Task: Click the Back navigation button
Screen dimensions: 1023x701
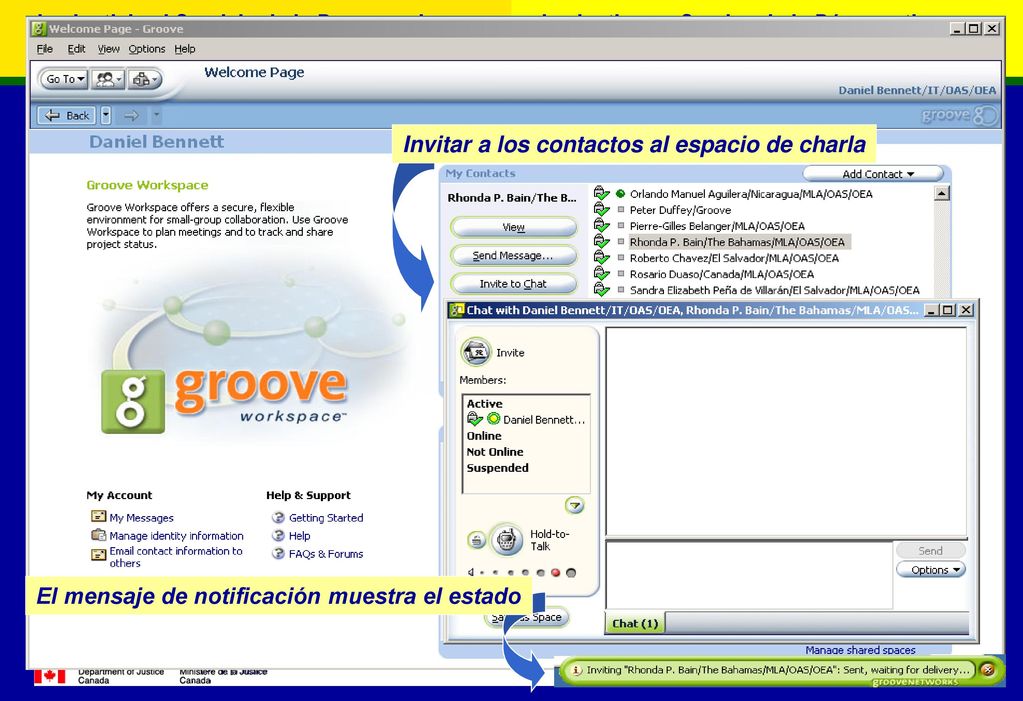Action: [66, 116]
